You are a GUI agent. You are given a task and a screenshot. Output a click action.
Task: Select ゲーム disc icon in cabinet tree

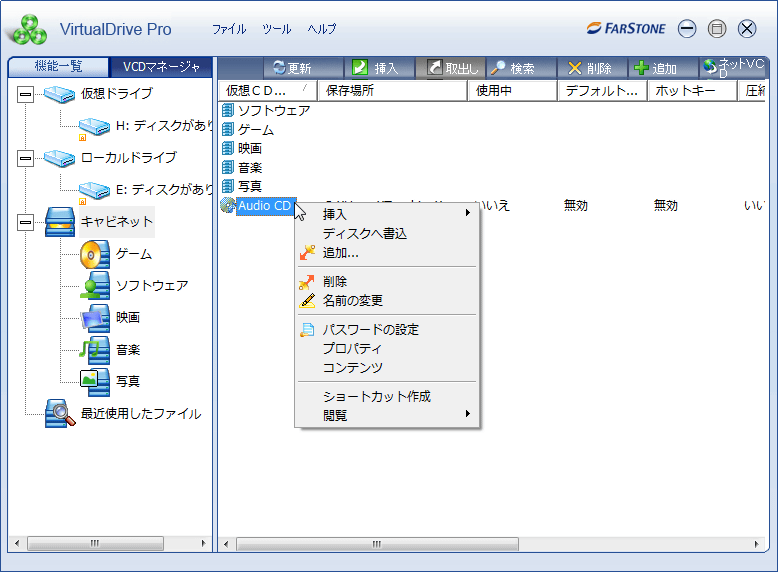coord(95,254)
